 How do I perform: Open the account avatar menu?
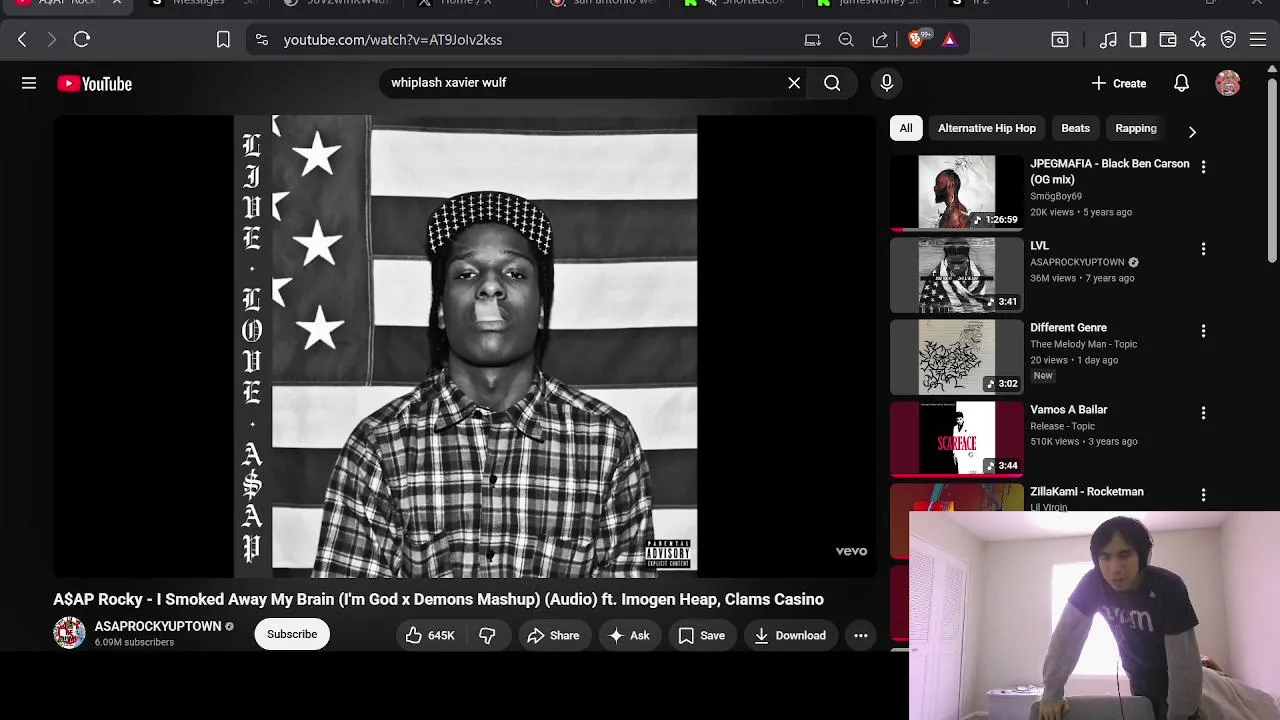click(1228, 83)
